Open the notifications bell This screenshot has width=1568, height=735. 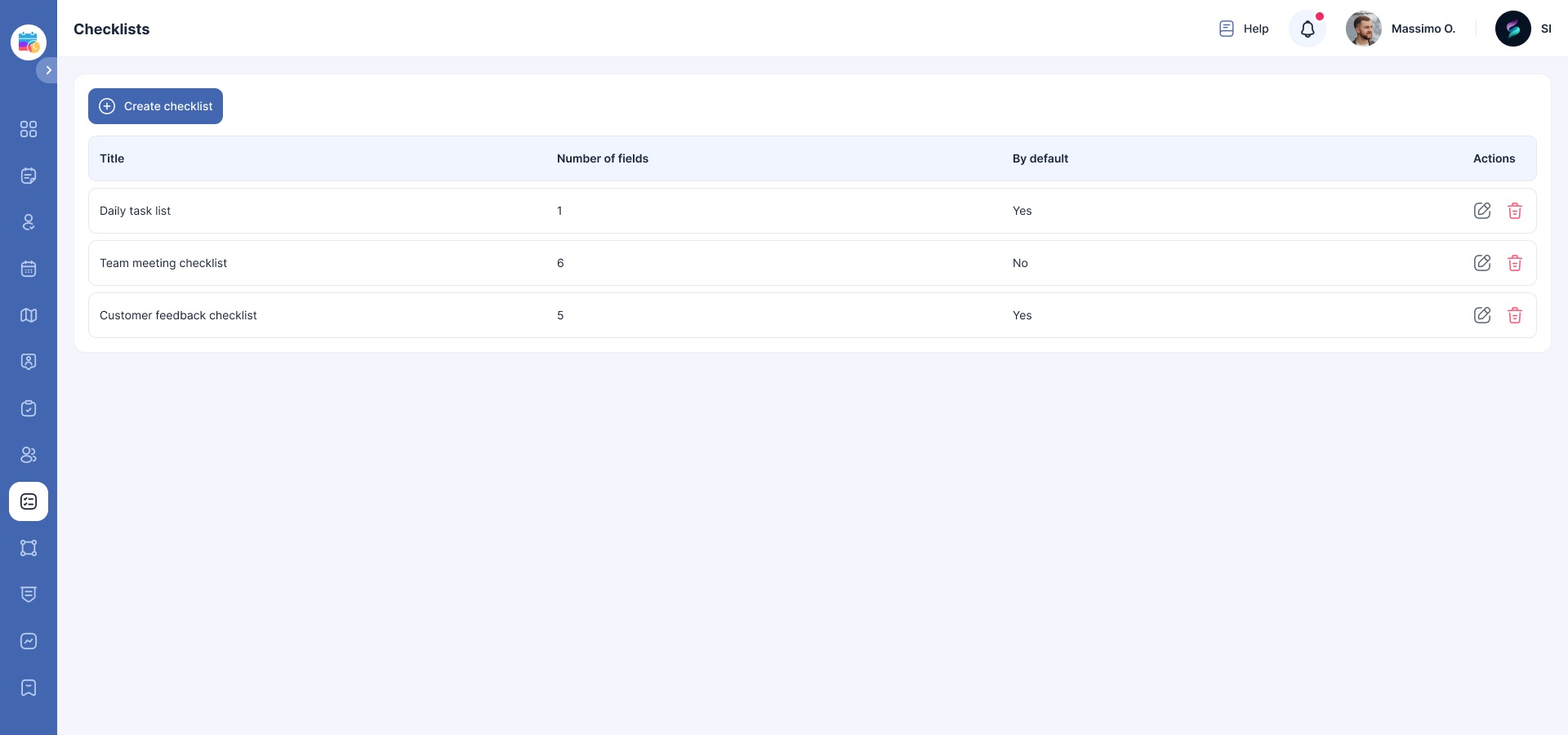1307,29
